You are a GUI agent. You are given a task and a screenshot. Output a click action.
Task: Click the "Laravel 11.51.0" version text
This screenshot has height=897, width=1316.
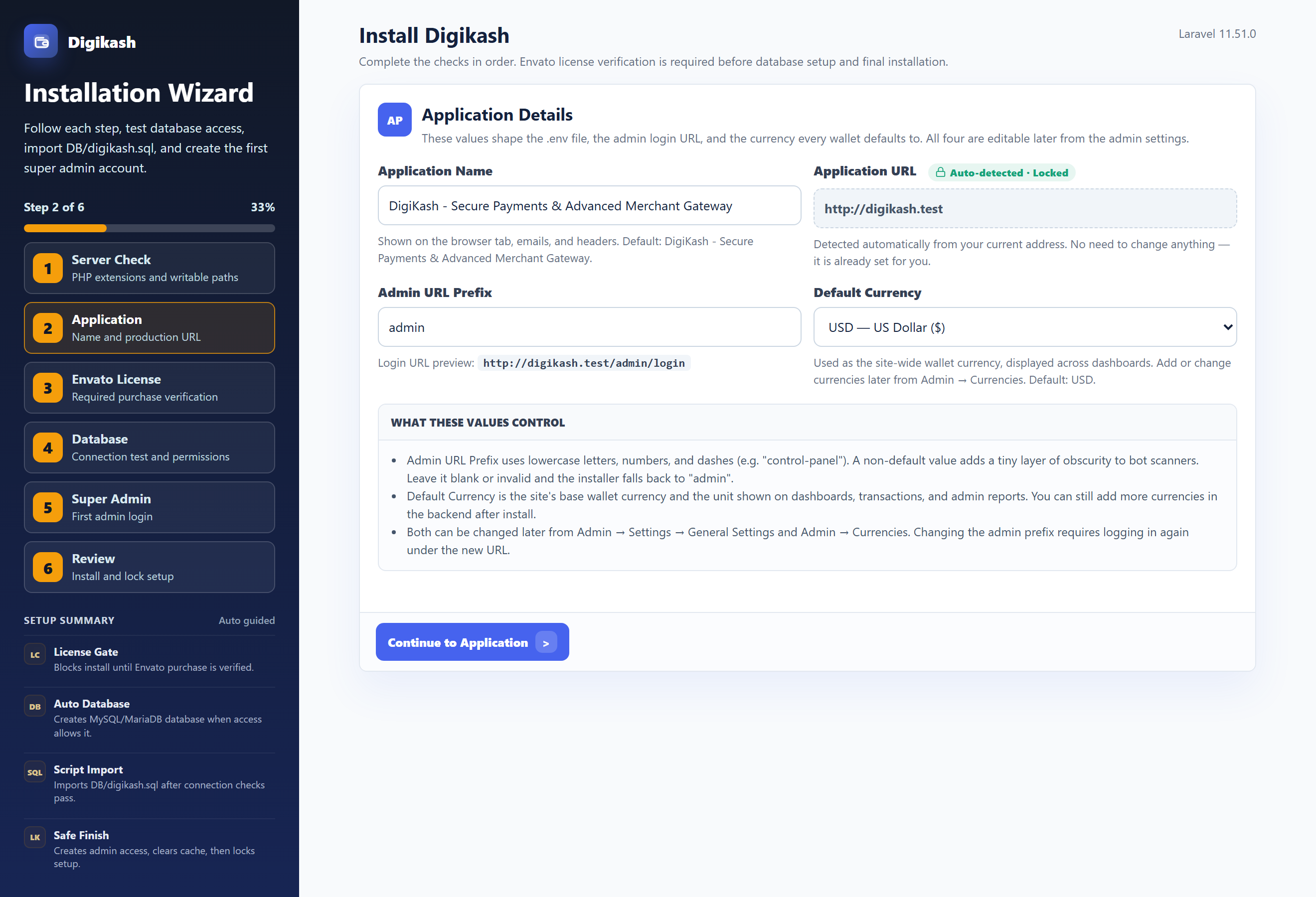[1217, 34]
